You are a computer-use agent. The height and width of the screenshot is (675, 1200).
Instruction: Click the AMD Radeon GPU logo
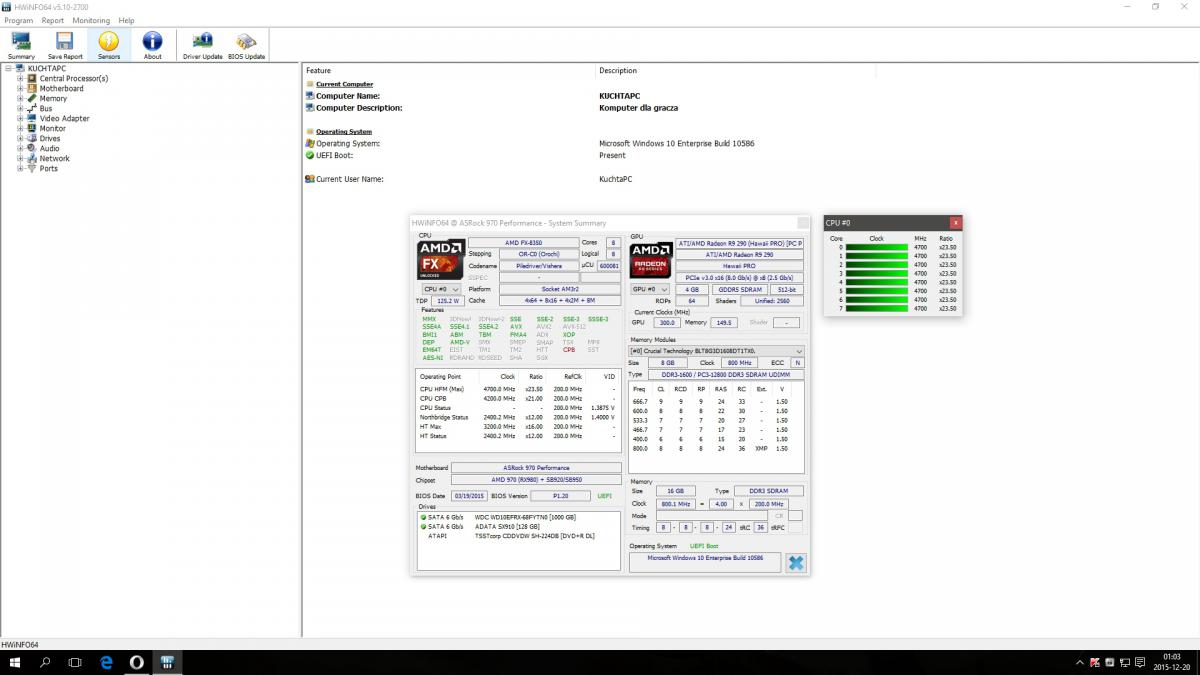pyautogui.click(x=650, y=259)
